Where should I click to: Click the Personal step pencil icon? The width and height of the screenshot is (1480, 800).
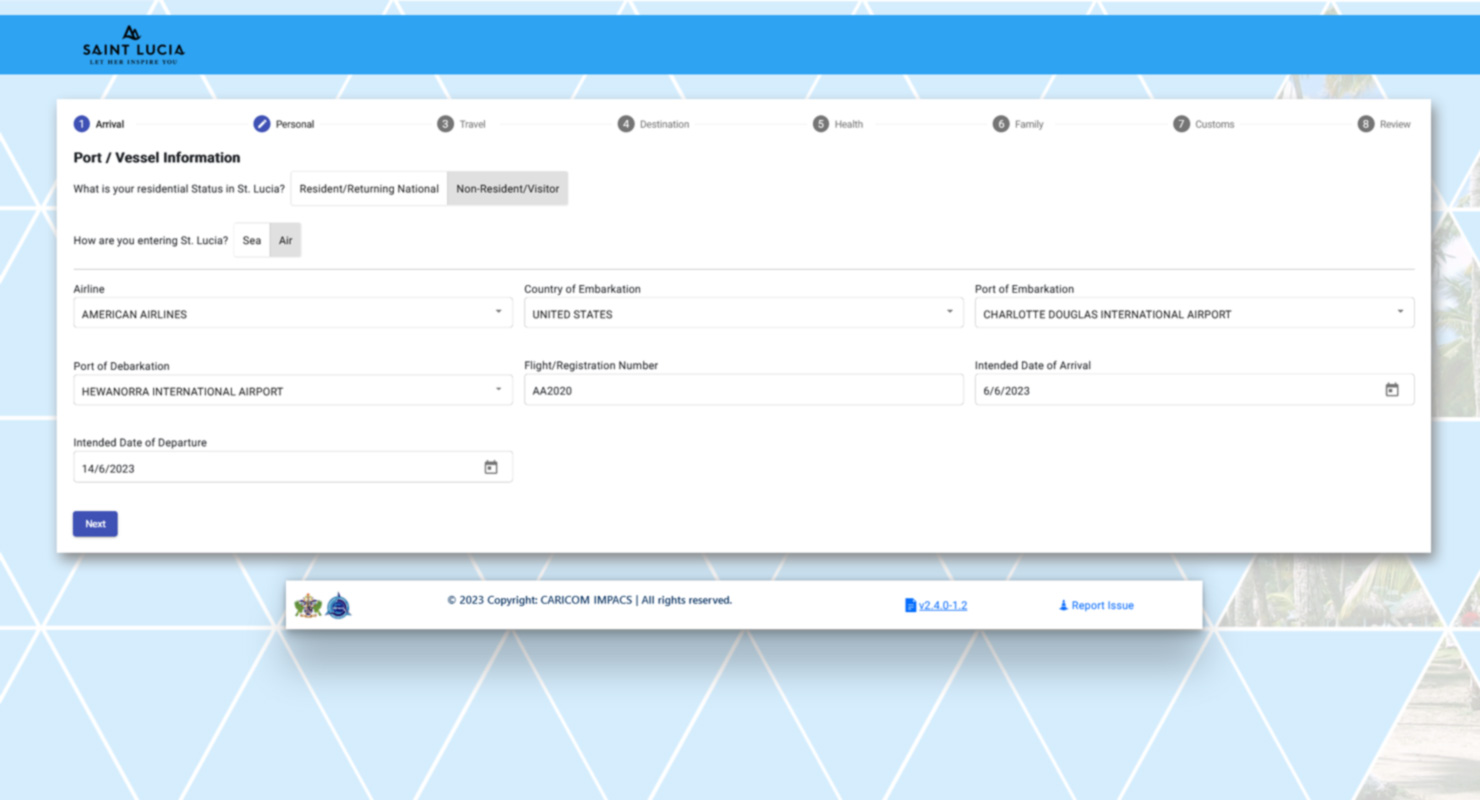(261, 124)
